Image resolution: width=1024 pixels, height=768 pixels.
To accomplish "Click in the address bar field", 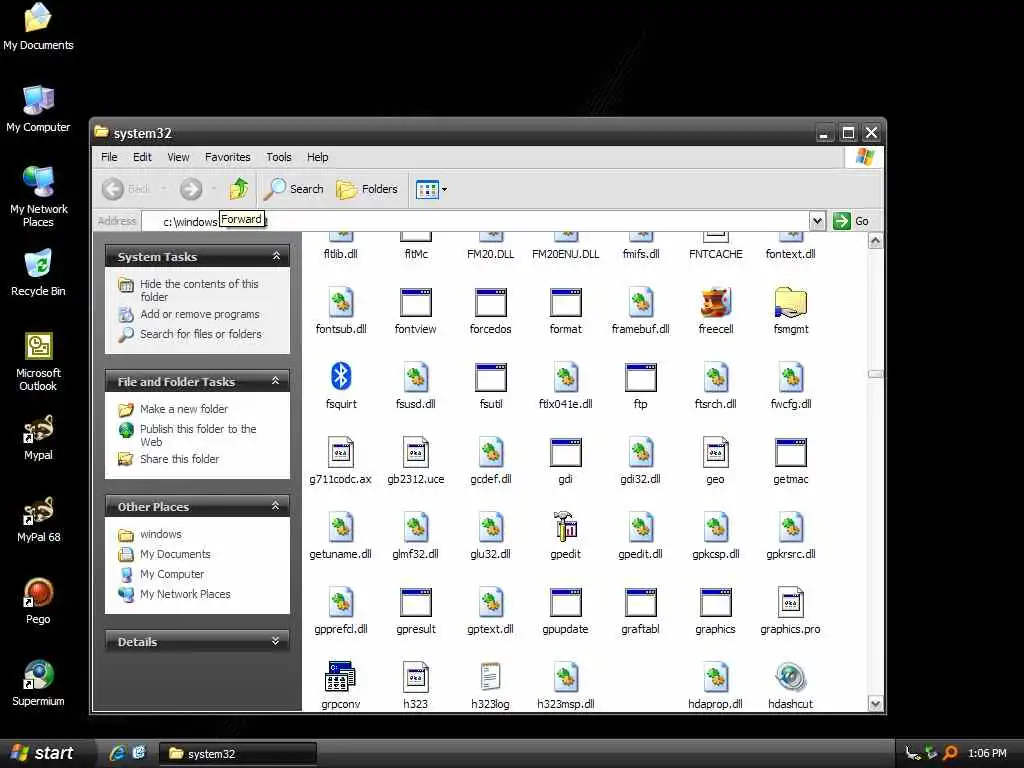I will pos(474,221).
